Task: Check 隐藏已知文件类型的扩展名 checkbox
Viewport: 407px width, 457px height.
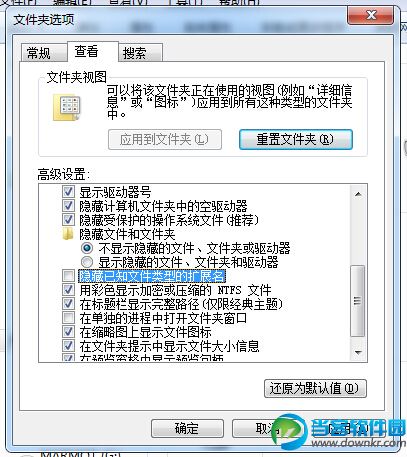Action: pyautogui.click(x=68, y=276)
